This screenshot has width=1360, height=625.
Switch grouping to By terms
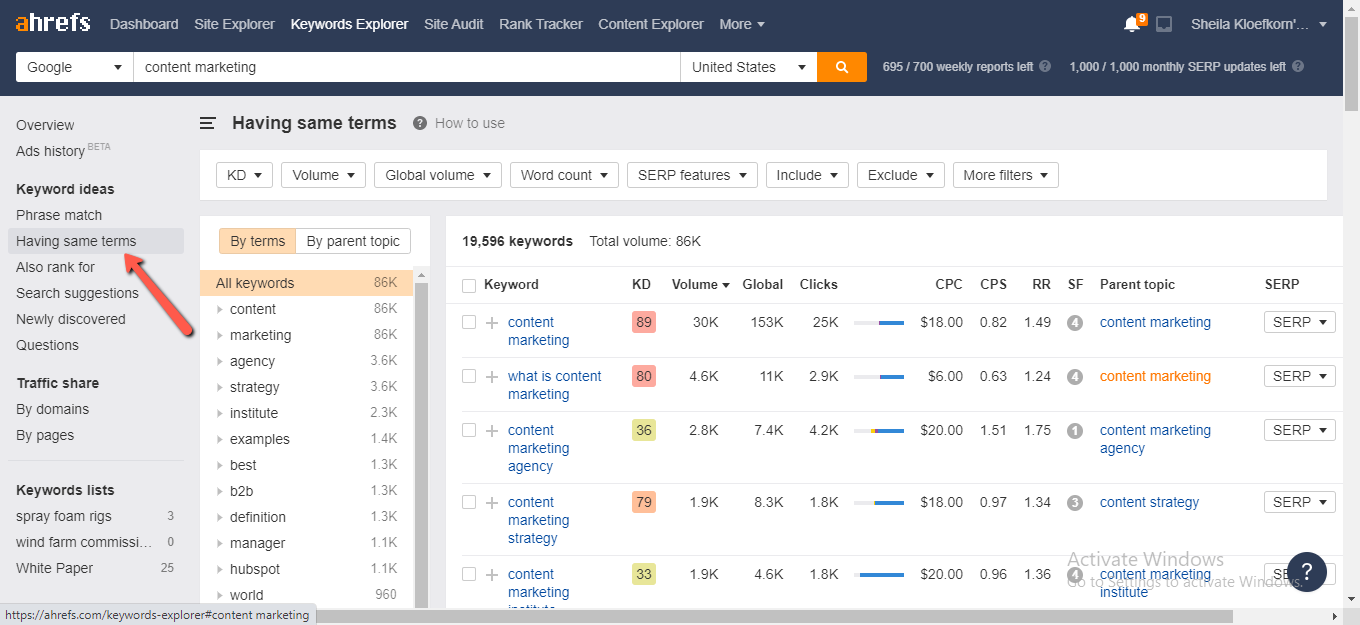click(x=258, y=241)
